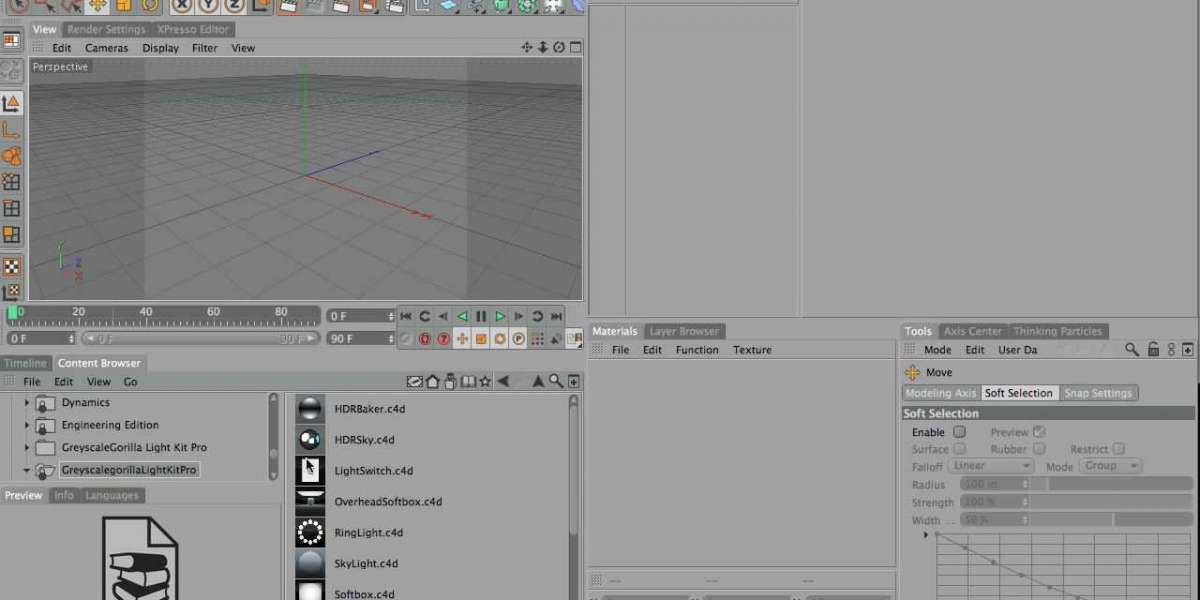Screen dimensions: 1200x600
Task: Select the RingLight.c4d preset thumbnail
Action: pos(310,532)
